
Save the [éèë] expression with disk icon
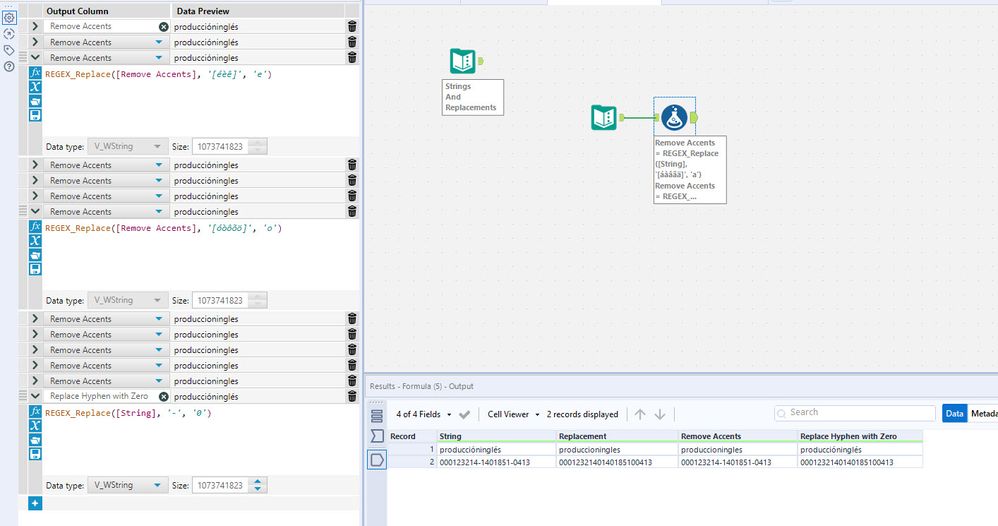35,115
